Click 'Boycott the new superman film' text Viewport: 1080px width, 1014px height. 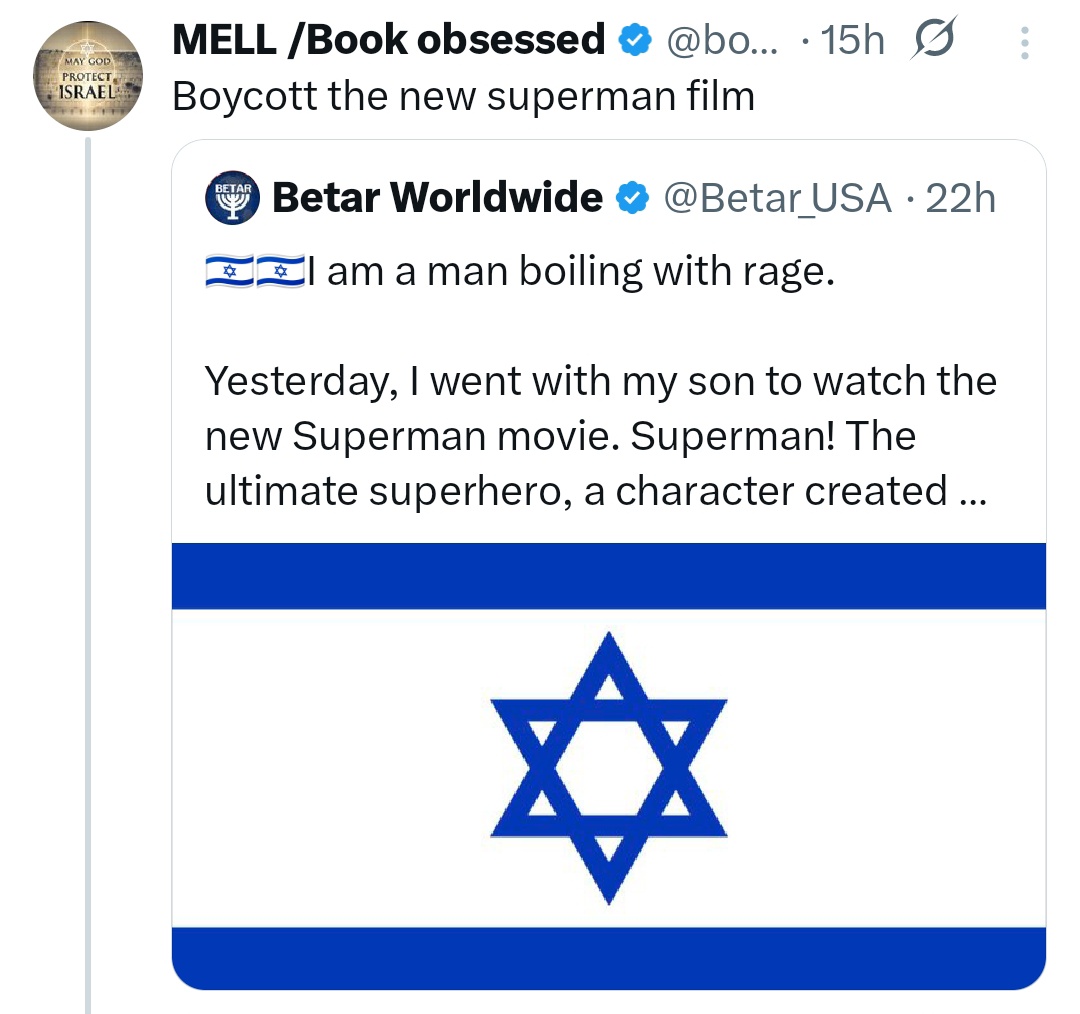click(x=463, y=96)
